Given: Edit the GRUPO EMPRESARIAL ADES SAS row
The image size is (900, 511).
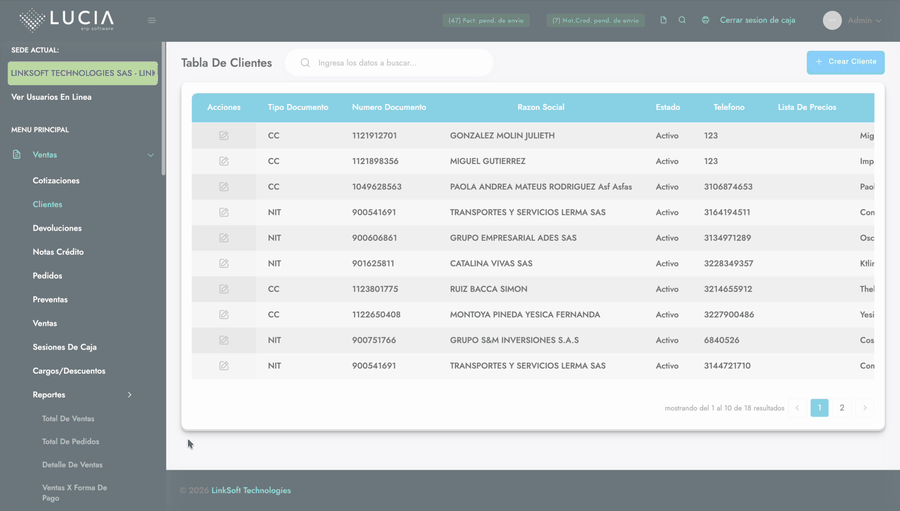Looking at the screenshot, I should tap(223, 238).
